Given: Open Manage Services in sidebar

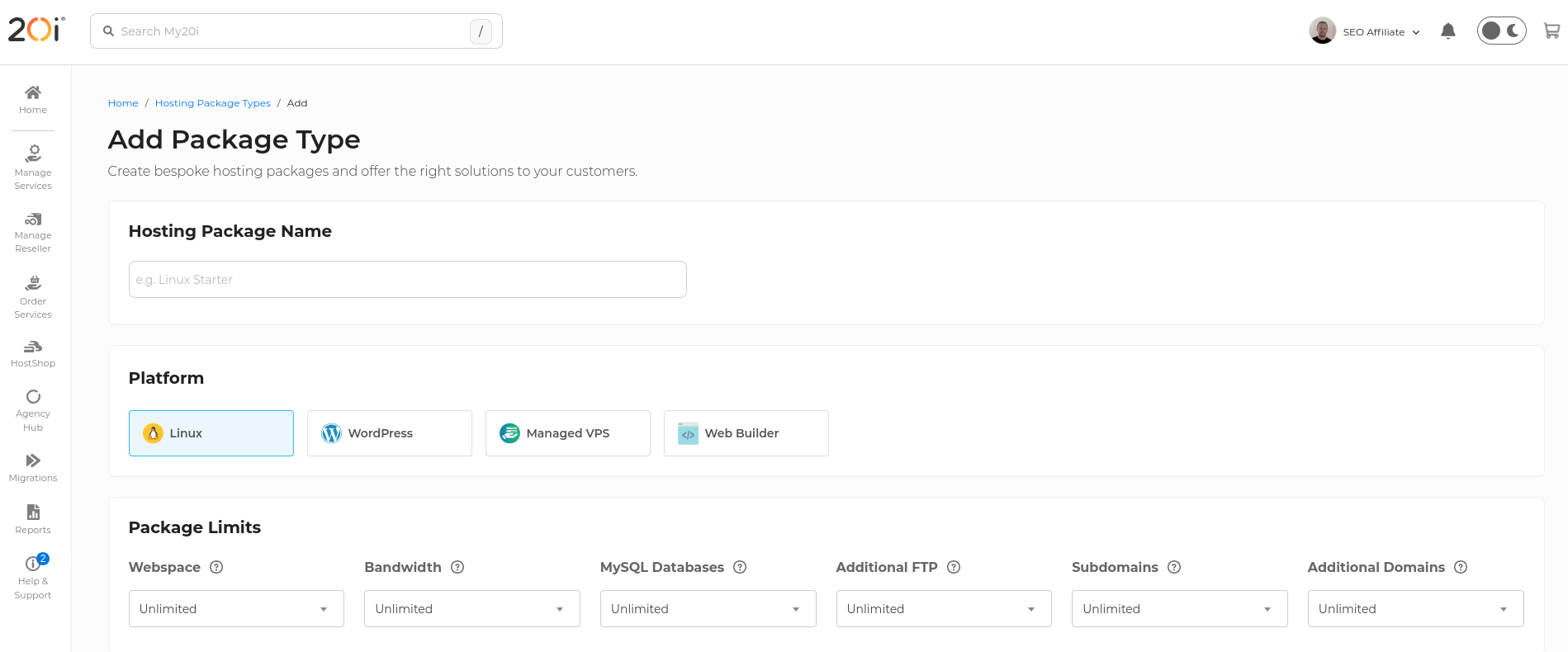Looking at the screenshot, I should pos(33,168).
